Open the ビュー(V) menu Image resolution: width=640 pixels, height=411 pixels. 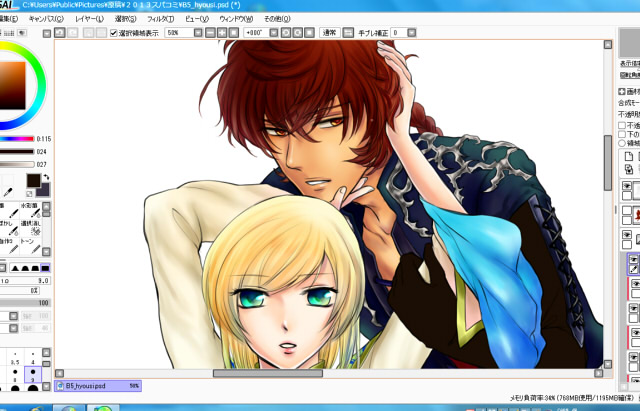click(x=197, y=19)
